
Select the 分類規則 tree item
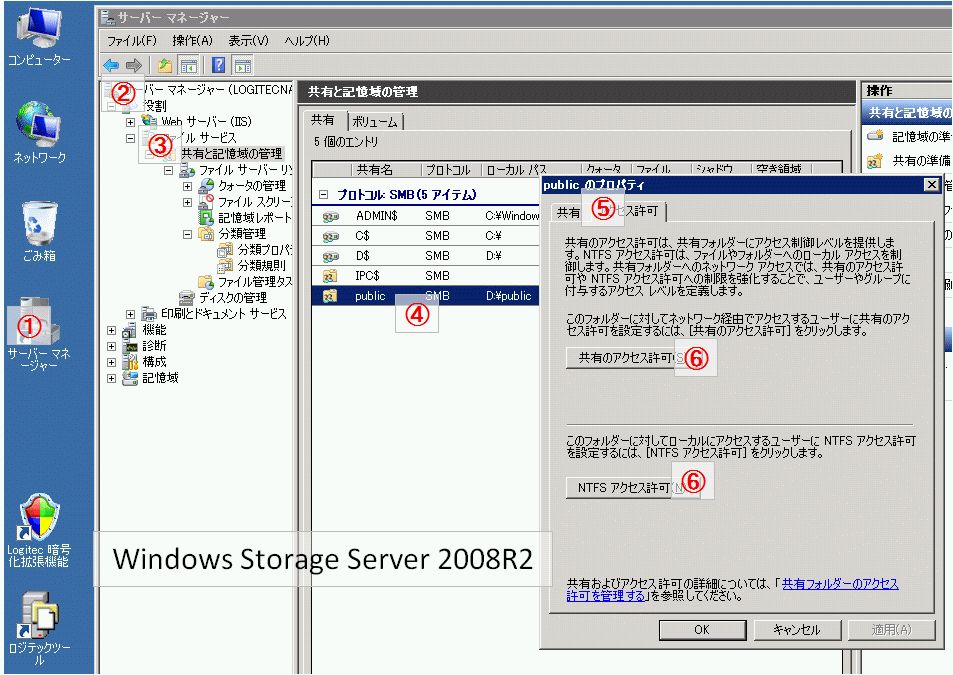(261, 266)
